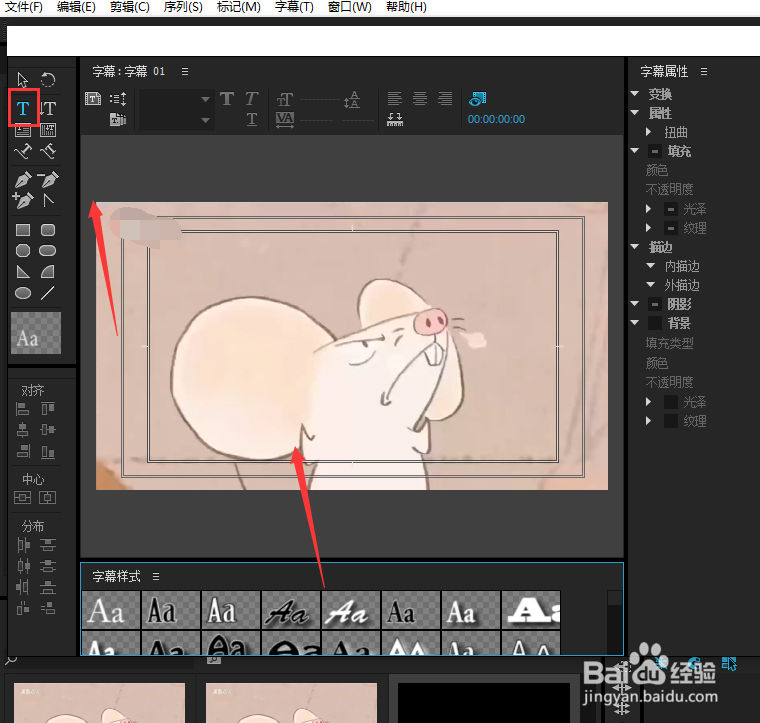Select the Vertical Type tool
This screenshot has width=760, height=723.
pyautogui.click(x=48, y=108)
